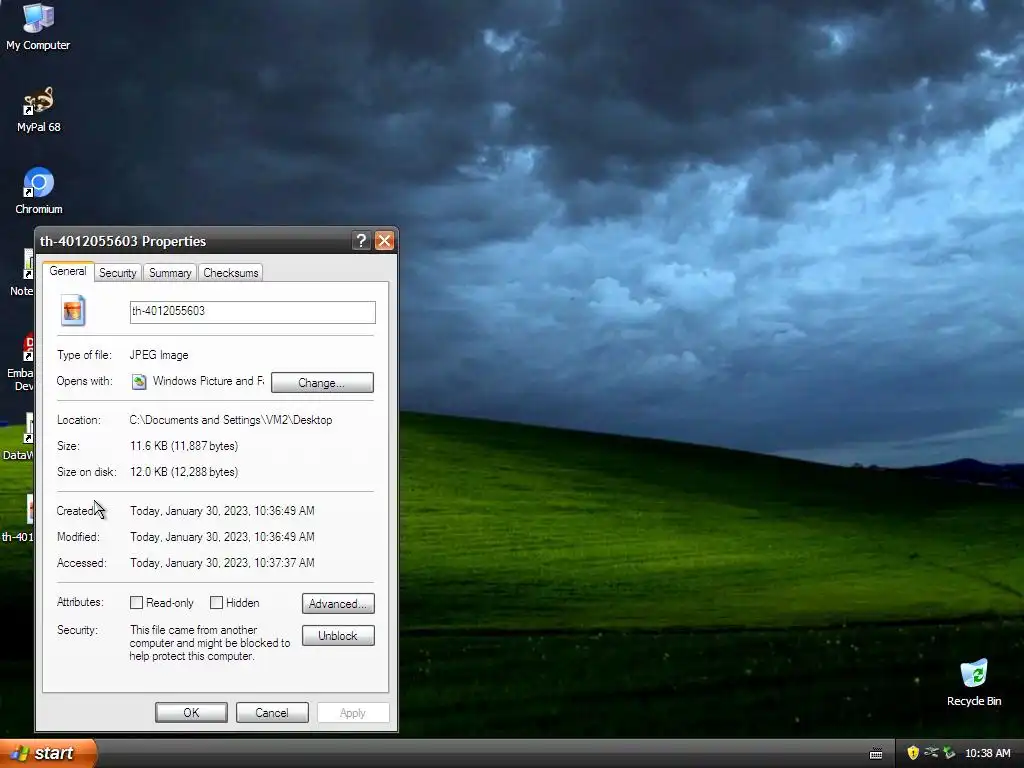The height and width of the screenshot is (768, 1024).
Task: Select the partially hidden Note desktop shortcut
Action: point(23,273)
